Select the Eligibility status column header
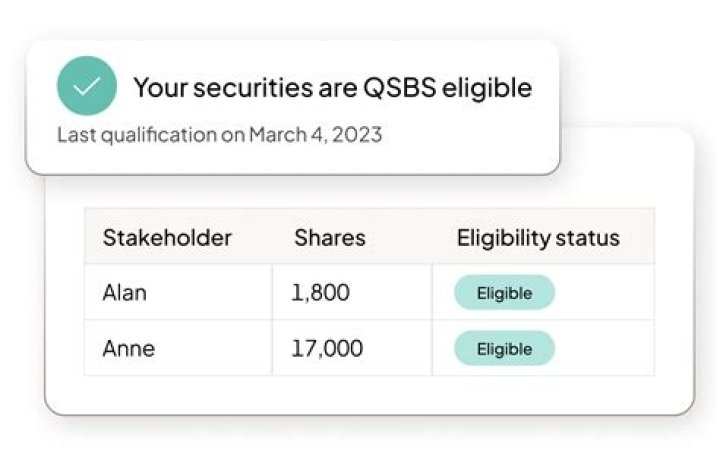This screenshot has height=466, width=720. click(538, 238)
